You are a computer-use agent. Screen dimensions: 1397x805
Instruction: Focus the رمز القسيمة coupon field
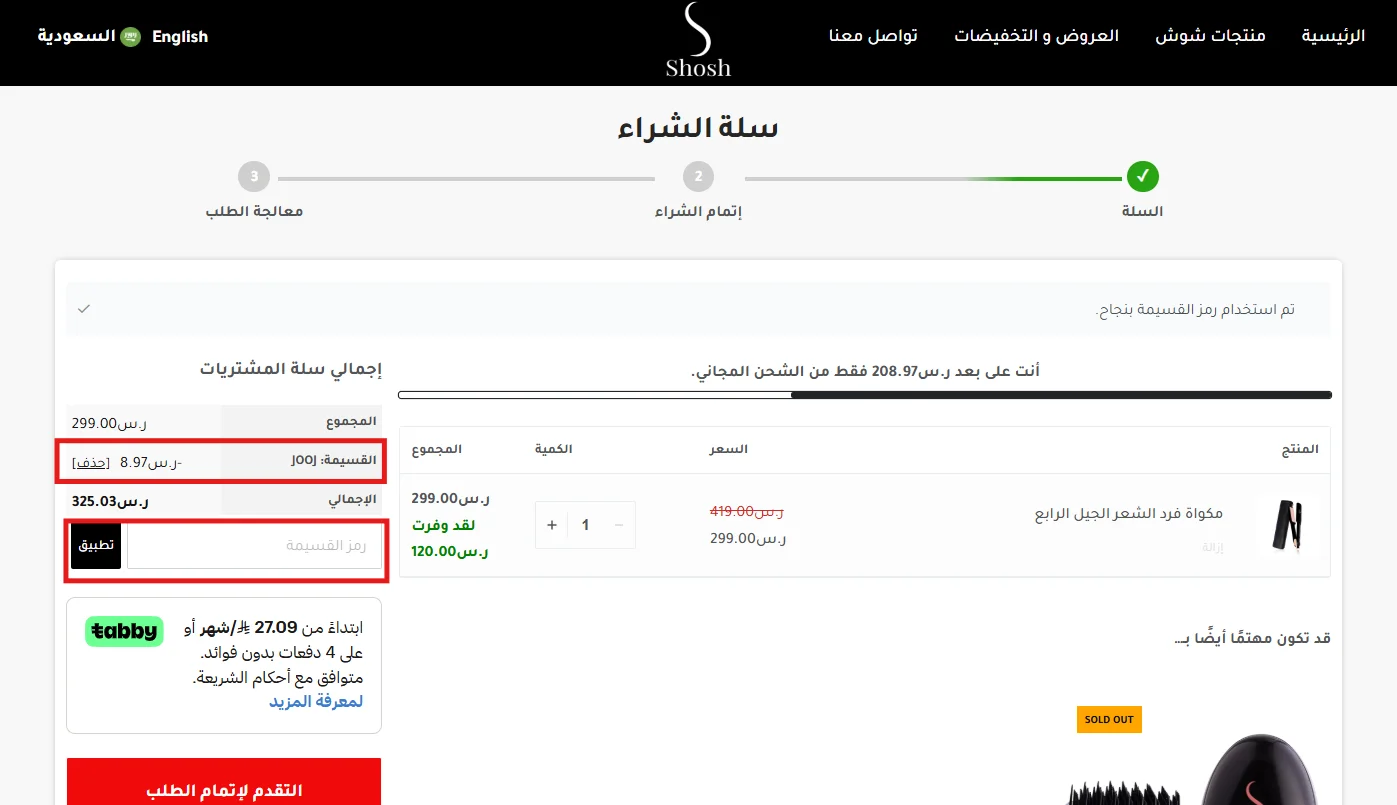tap(255, 546)
